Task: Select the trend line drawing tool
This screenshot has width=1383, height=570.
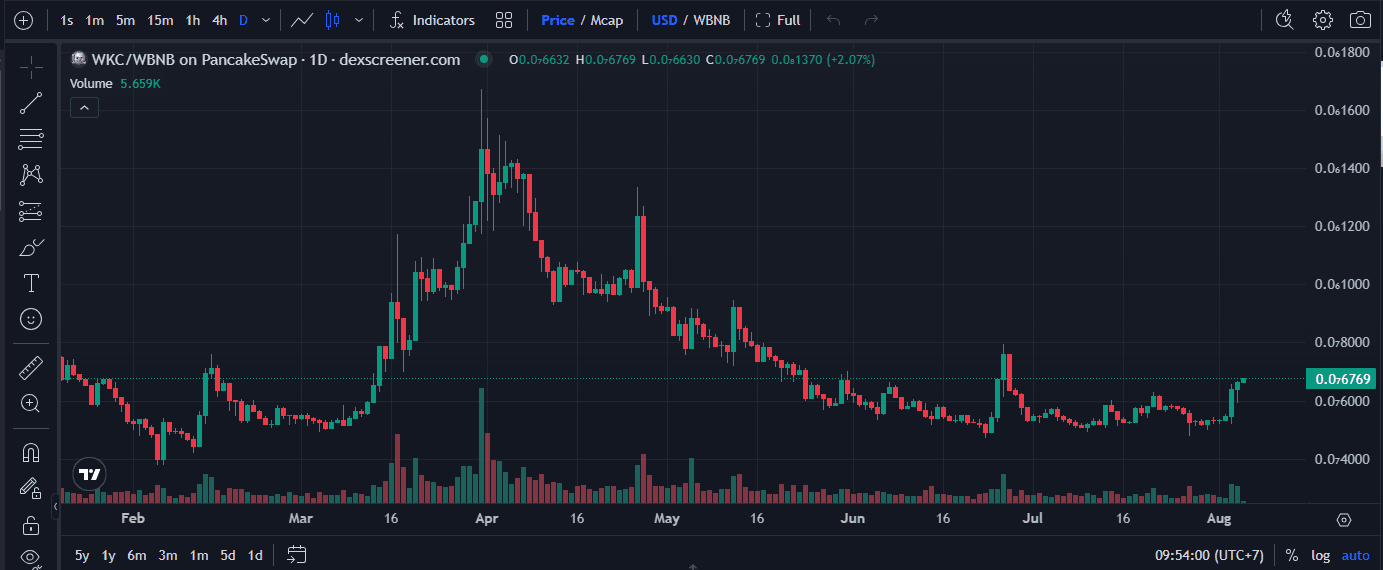Action: (31, 102)
